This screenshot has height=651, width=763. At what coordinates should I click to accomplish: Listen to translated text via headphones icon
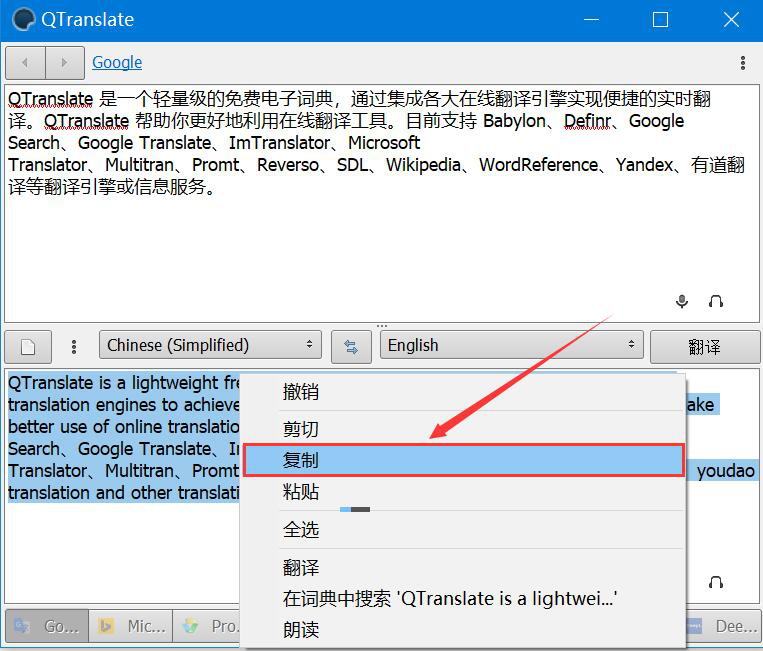pyautogui.click(x=715, y=582)
